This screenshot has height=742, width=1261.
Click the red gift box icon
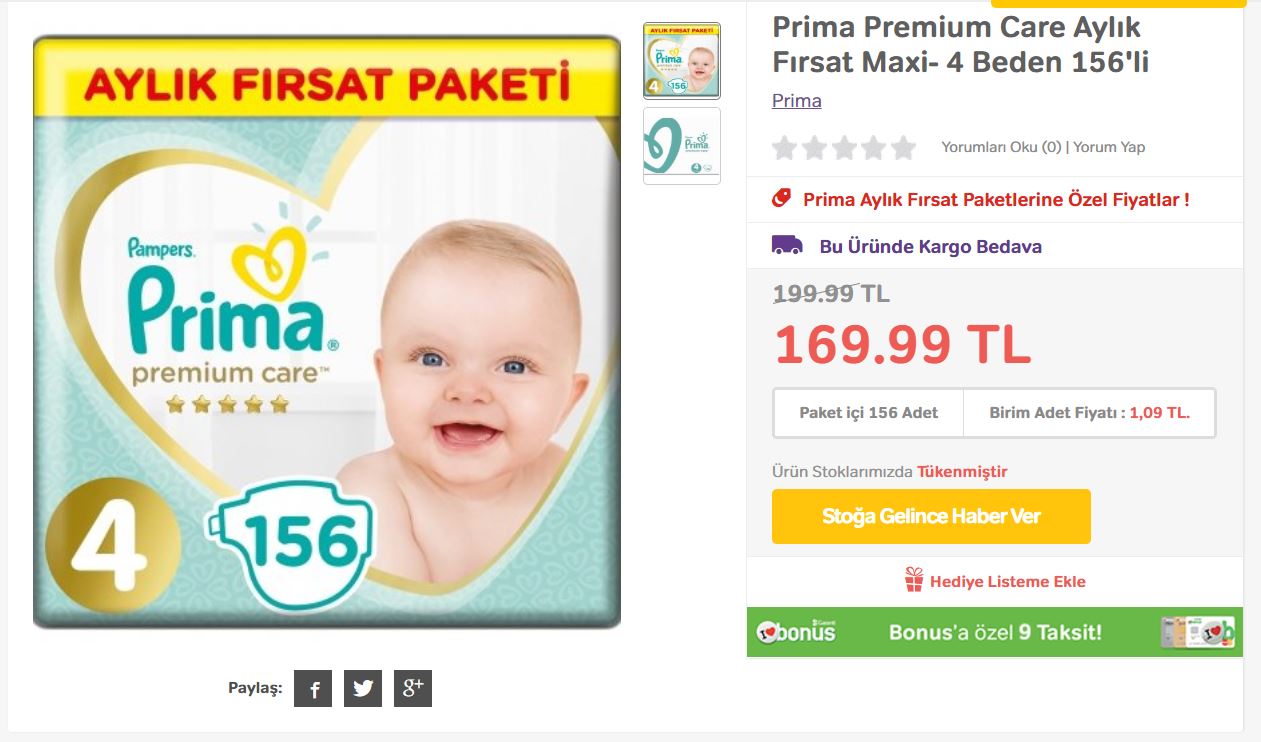(x=914, y=580)
